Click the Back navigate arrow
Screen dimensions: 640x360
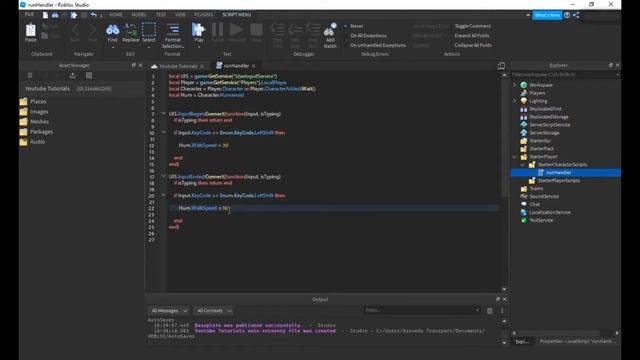[x=75, y=29]
